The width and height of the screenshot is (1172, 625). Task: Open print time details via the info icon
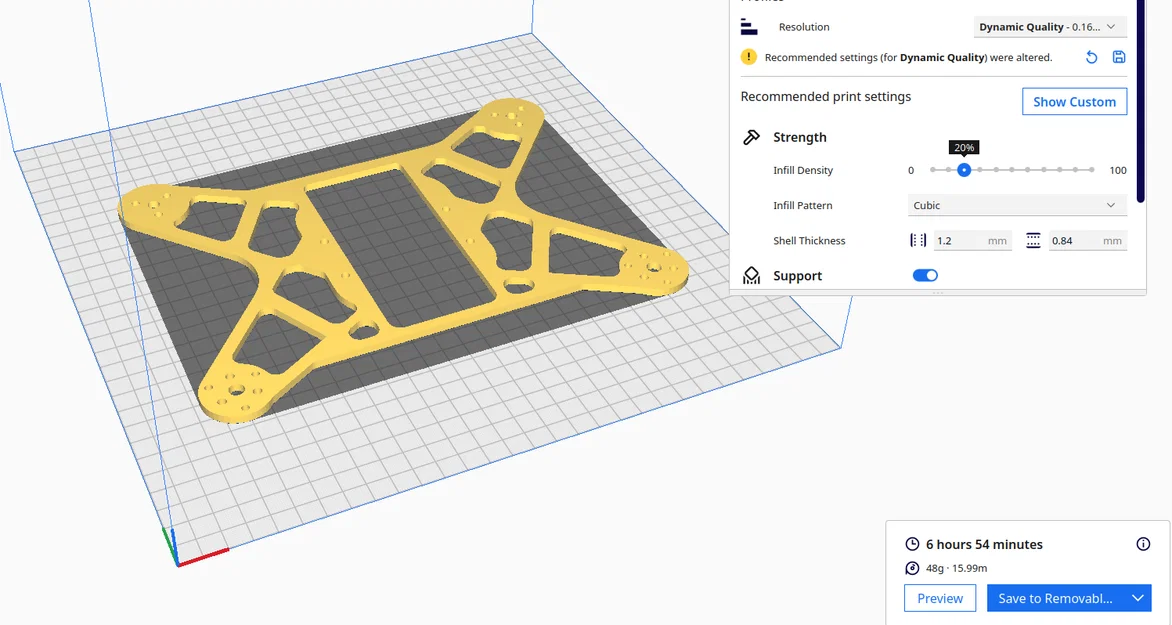1142,544
